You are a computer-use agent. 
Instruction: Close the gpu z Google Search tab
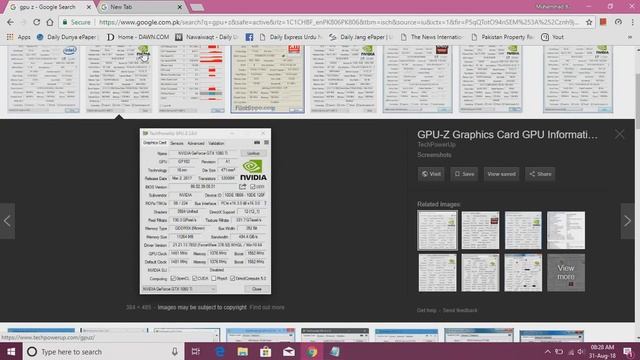89,7
